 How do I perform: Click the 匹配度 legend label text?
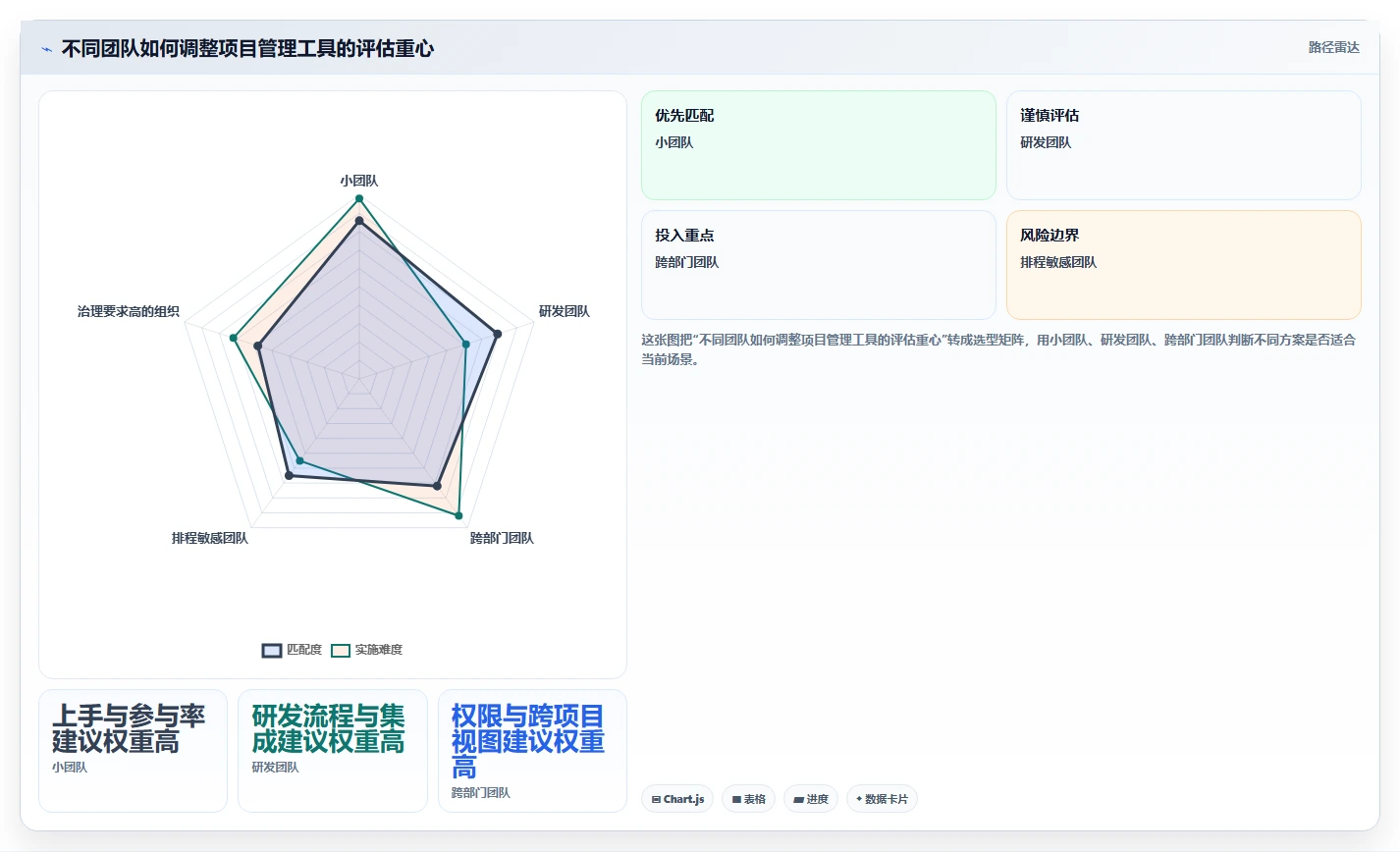304,650
